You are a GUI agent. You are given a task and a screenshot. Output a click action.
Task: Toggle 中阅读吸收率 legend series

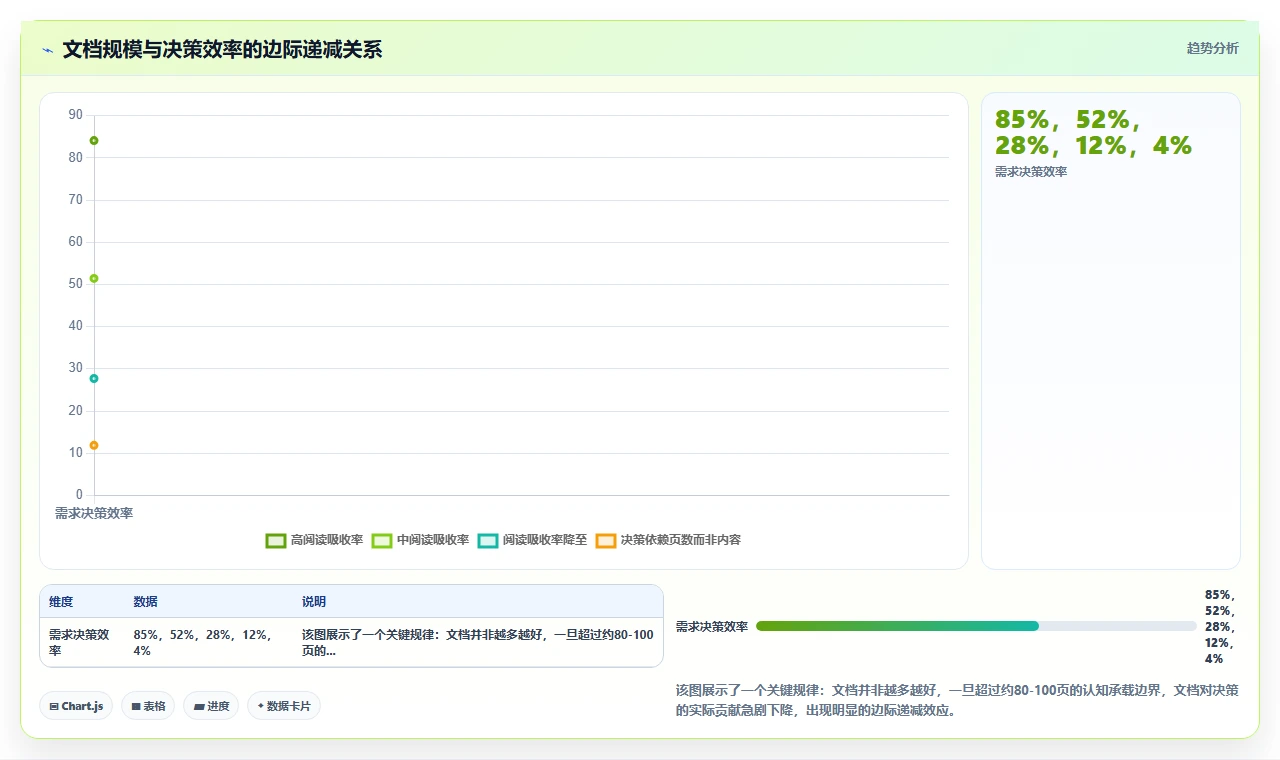click(420, 540)
